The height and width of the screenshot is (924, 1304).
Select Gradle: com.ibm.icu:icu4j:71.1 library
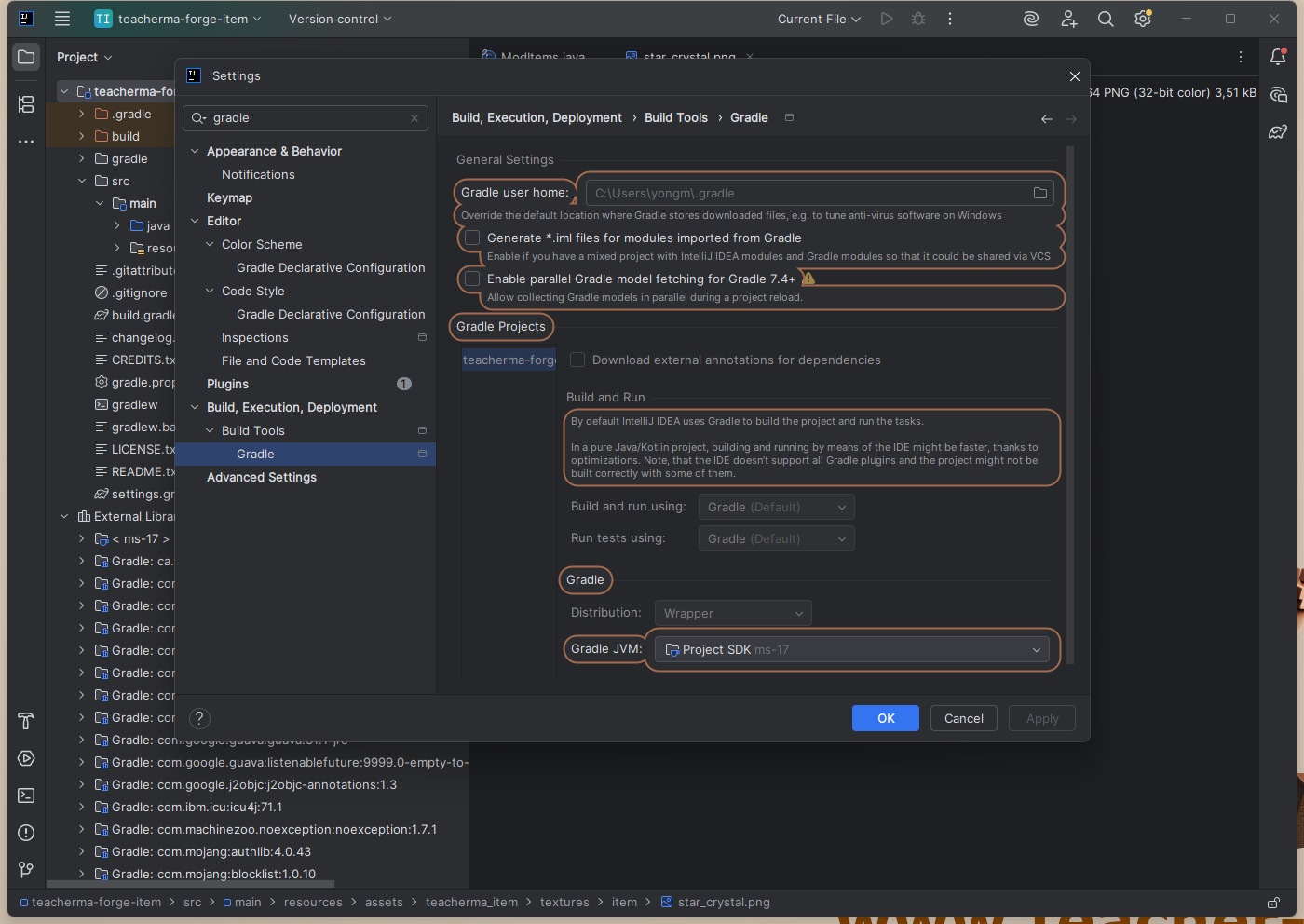pyautogui.click(x=197, y=807)
